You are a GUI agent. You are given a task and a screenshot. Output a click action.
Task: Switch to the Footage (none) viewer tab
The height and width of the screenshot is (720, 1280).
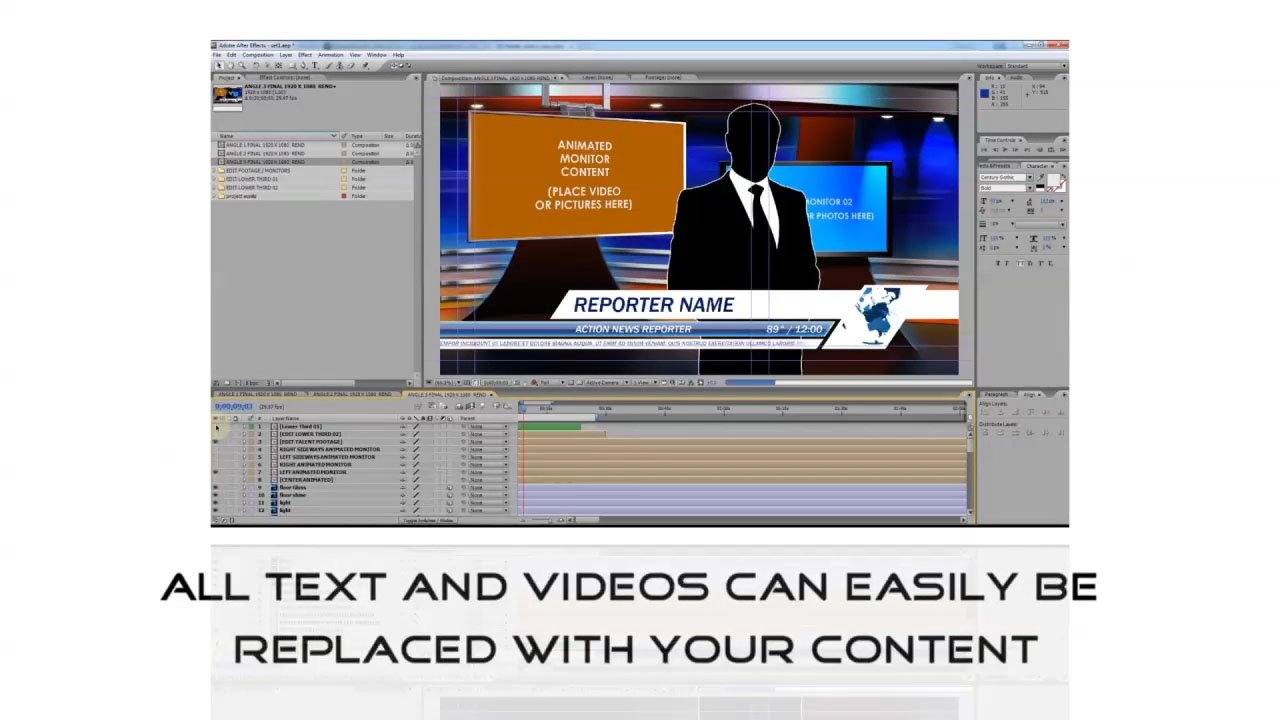click(x=662, y=77)
